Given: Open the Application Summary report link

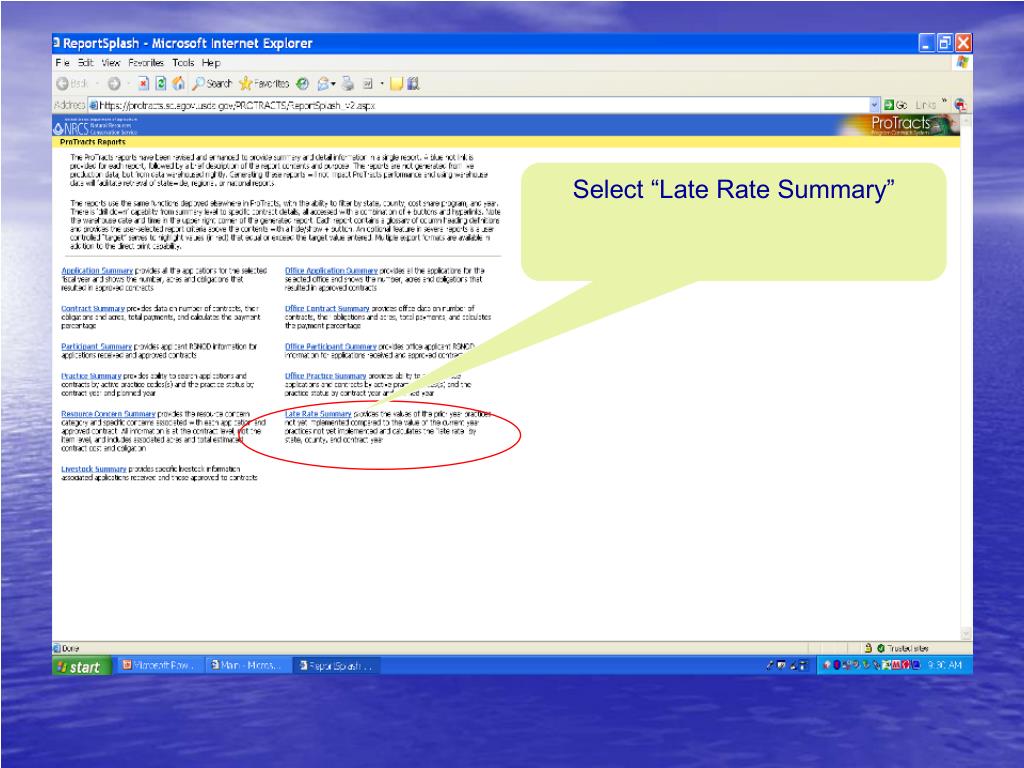Looking at the screenshot, I should point(97,270).
